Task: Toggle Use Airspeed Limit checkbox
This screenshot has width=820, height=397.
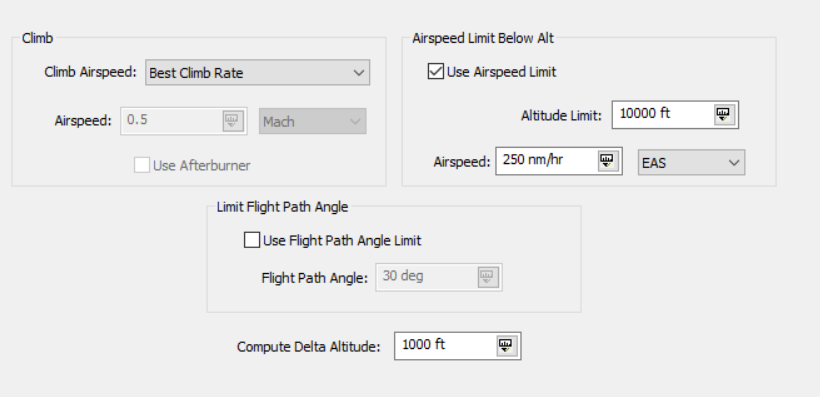Action: coord(436,71)
